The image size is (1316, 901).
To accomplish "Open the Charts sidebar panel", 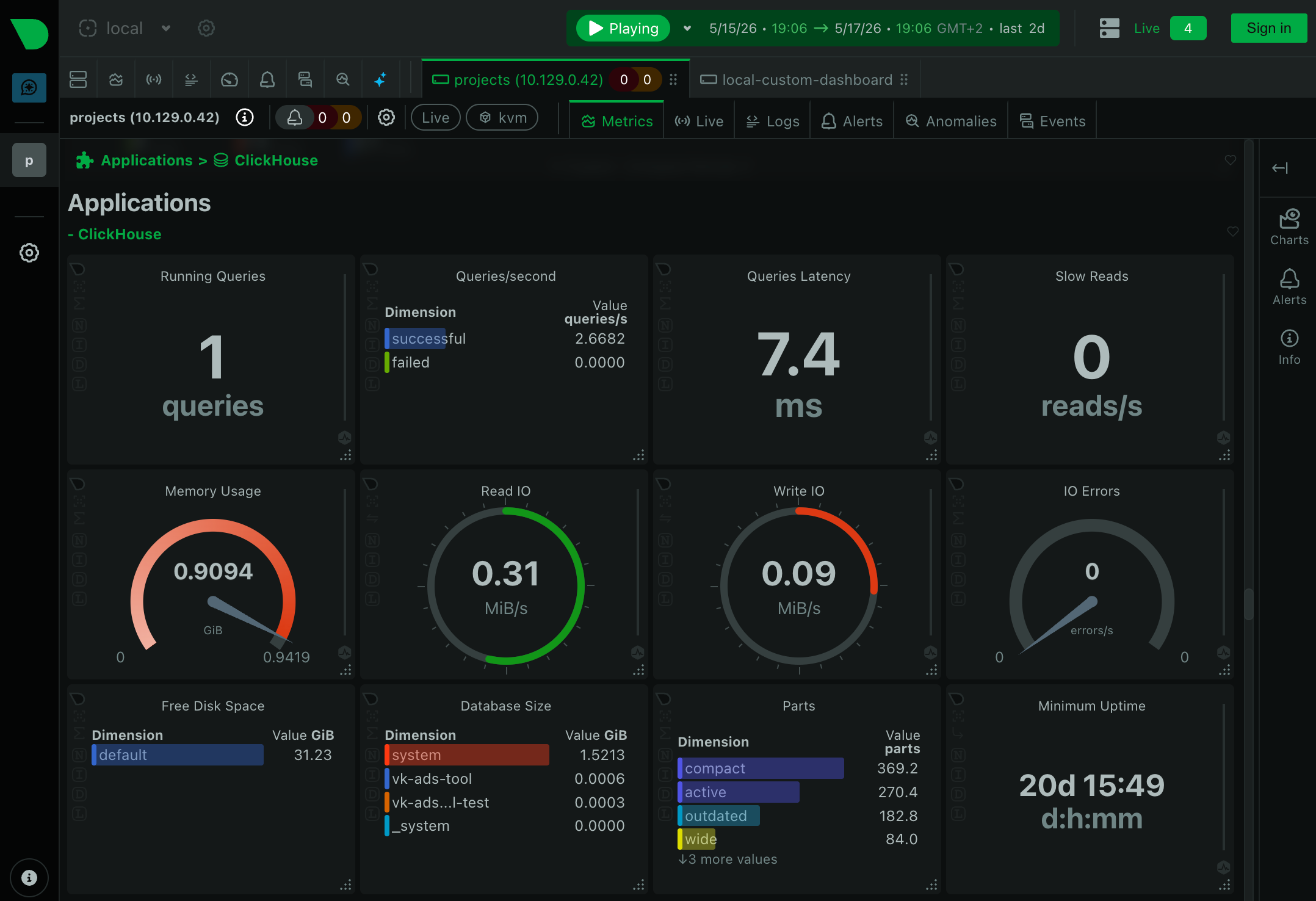I will click(1289, 227).
